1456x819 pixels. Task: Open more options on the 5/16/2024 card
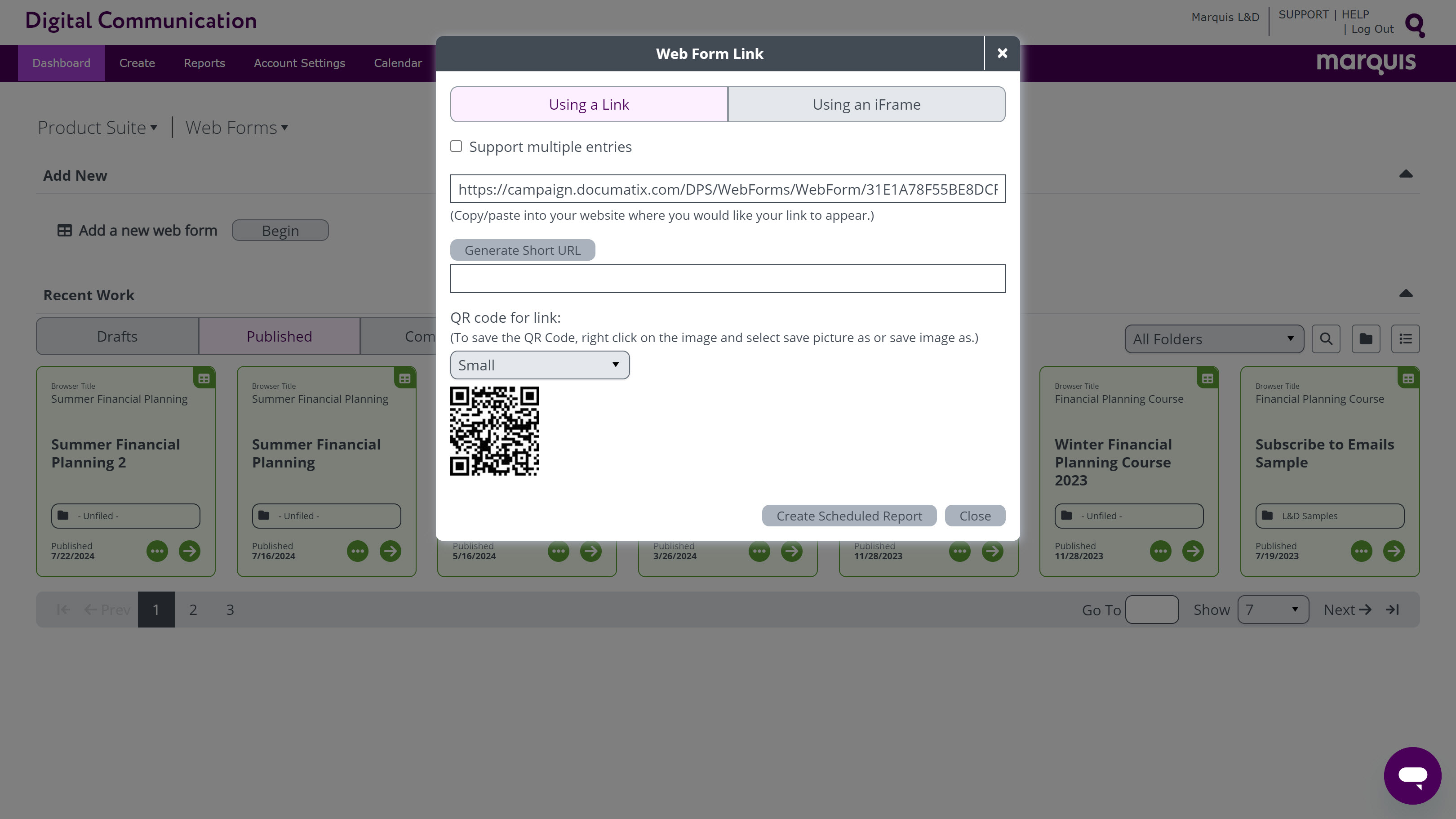click(559, 551)
